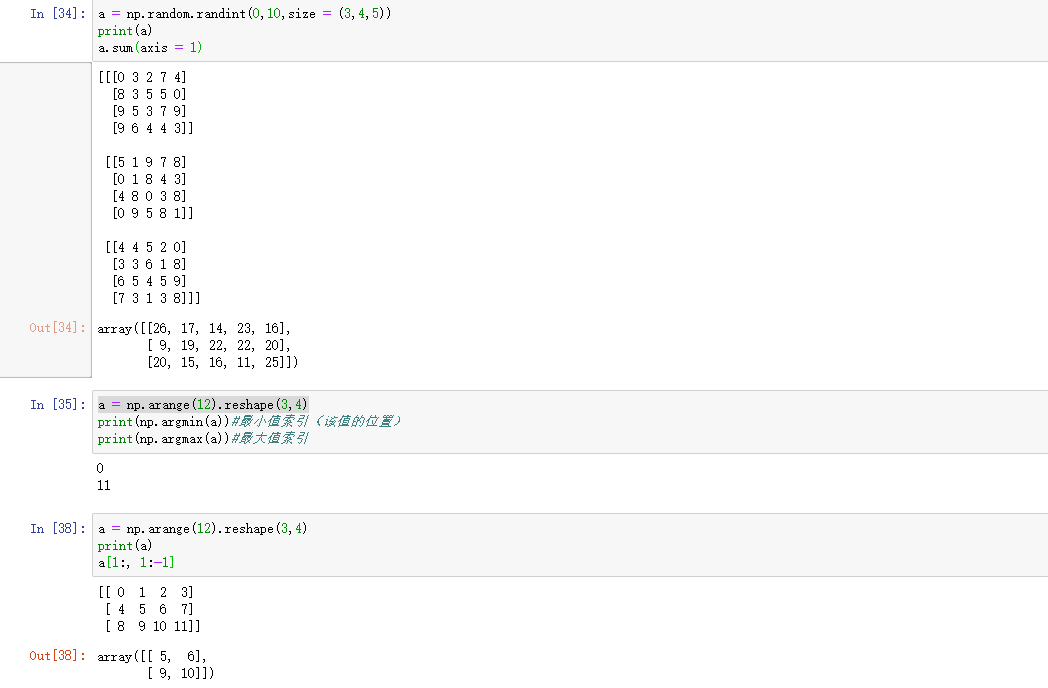Image resolution: width=1048 pixels, height=688 pixels.
Task: Click the In [34] code cell input
Action: 570,31
